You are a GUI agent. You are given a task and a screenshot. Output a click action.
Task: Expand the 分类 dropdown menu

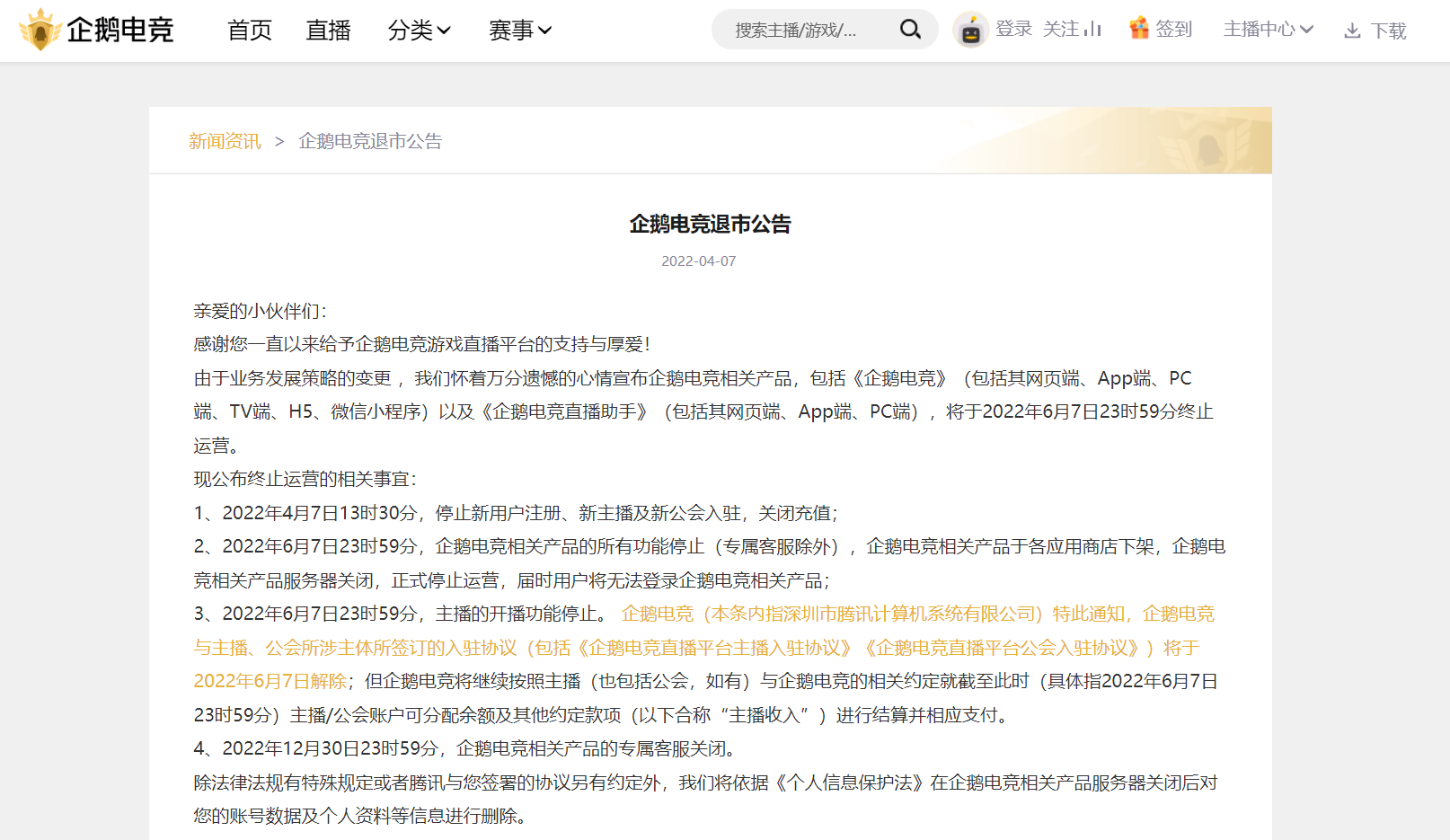click(x=419, y=31)
